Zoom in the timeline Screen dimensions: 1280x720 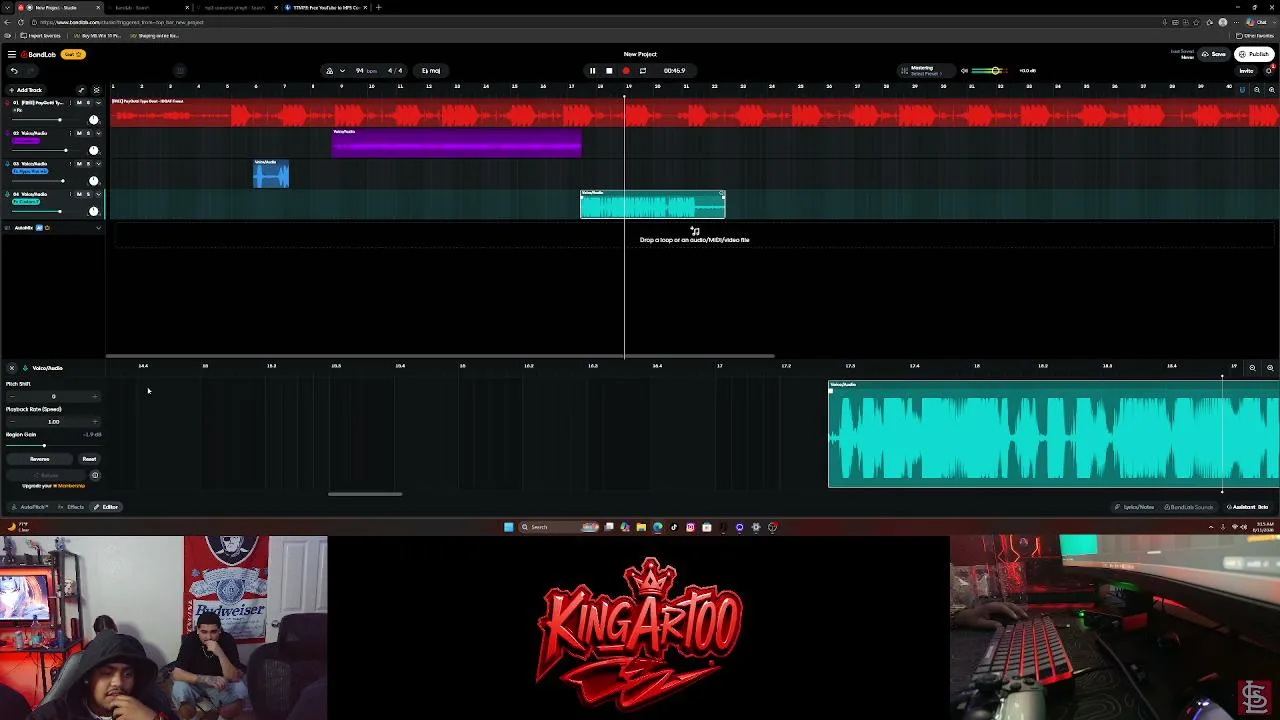(x=1272, y=90)
